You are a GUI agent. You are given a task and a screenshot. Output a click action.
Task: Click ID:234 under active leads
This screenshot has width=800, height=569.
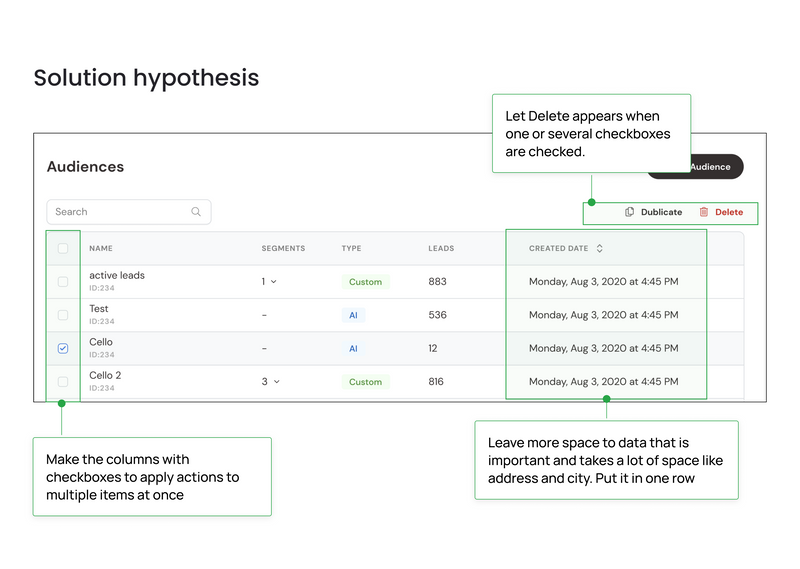tap(102, 288)
